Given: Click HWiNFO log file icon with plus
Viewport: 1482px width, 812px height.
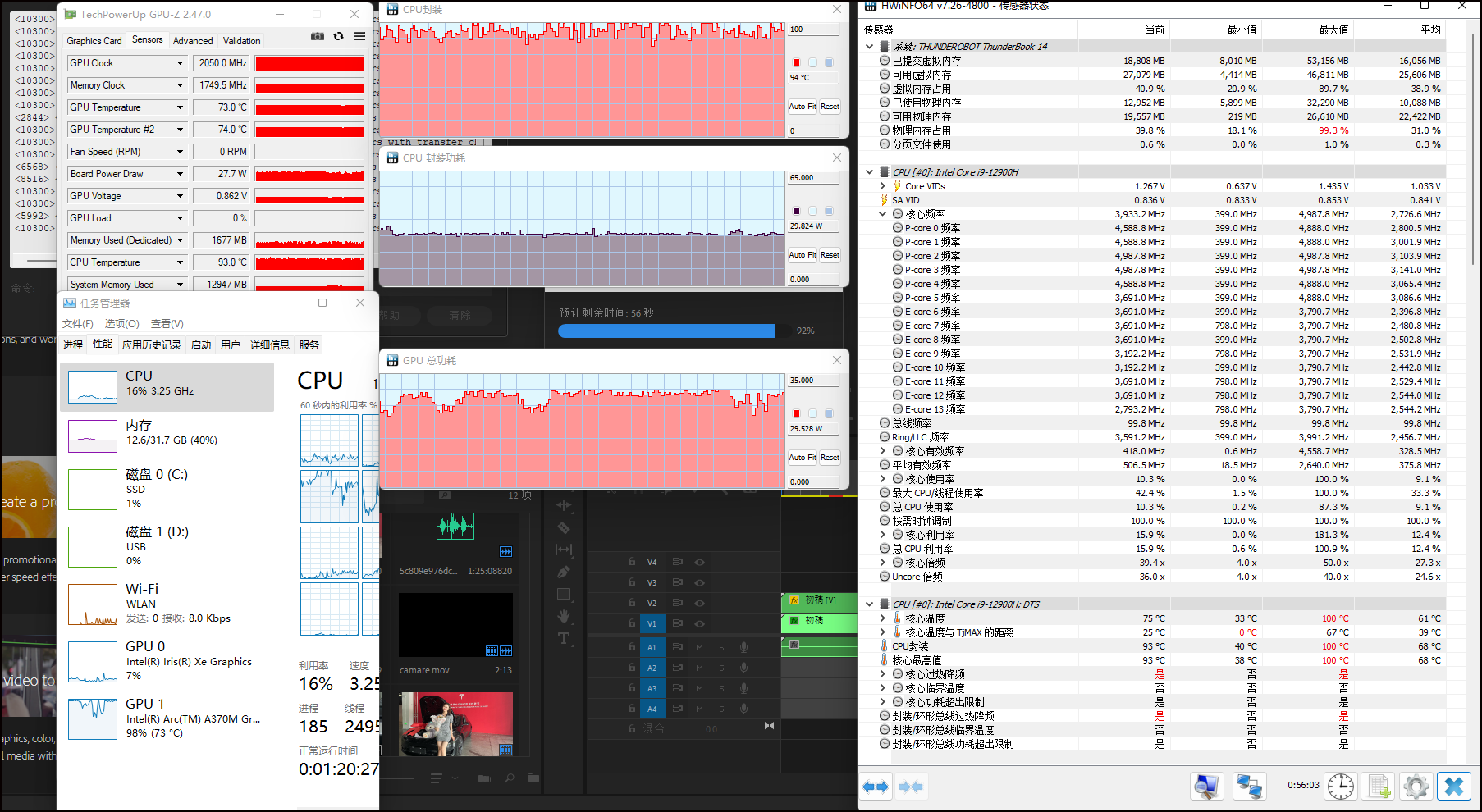Looking at the screenshot, I should 1379,787.
